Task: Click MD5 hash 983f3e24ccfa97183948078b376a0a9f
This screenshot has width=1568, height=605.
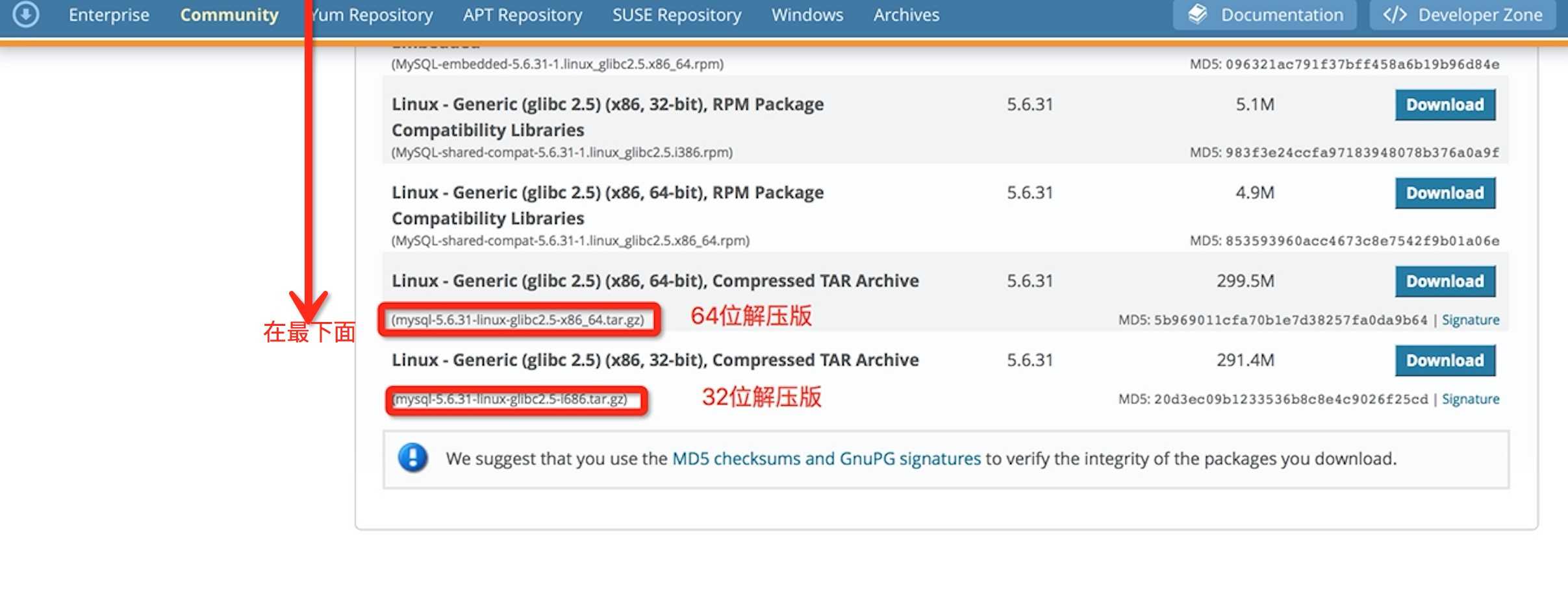Action: (x=1362, y=153)
